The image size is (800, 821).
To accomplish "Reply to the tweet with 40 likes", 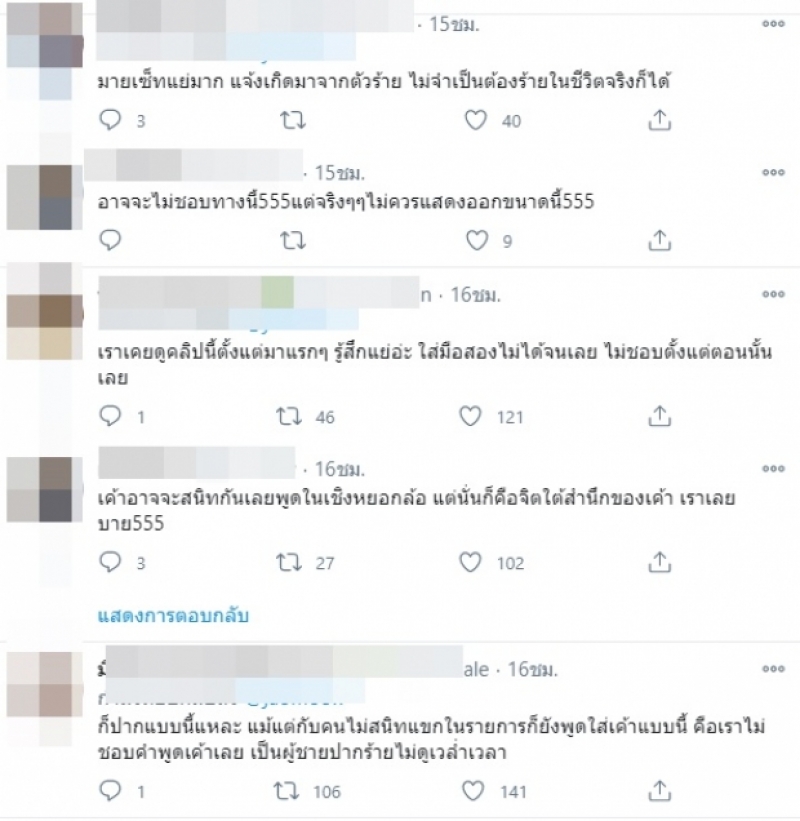I will tap(110, 120).
